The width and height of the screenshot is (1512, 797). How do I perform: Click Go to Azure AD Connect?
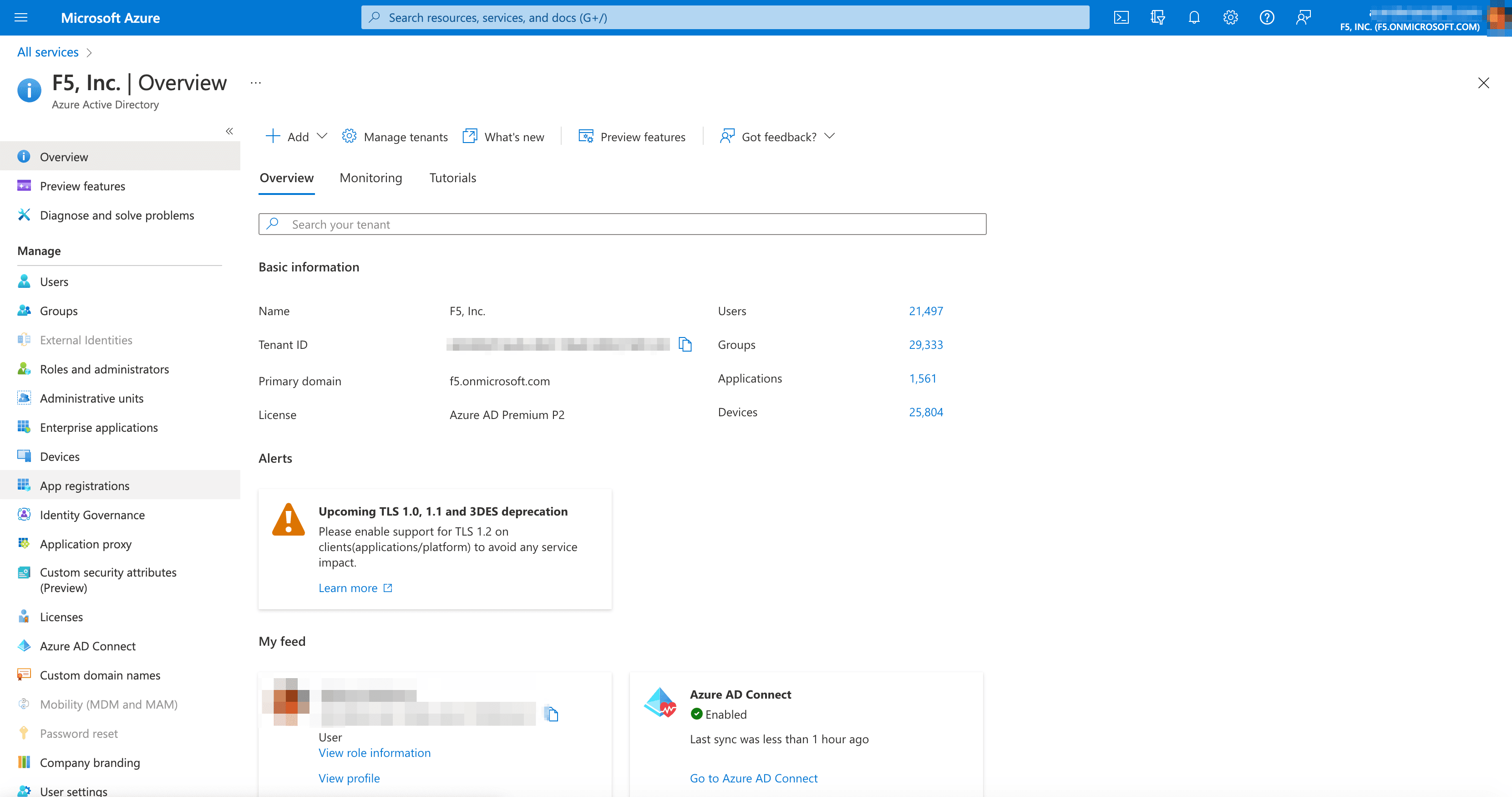click(753, 778)
